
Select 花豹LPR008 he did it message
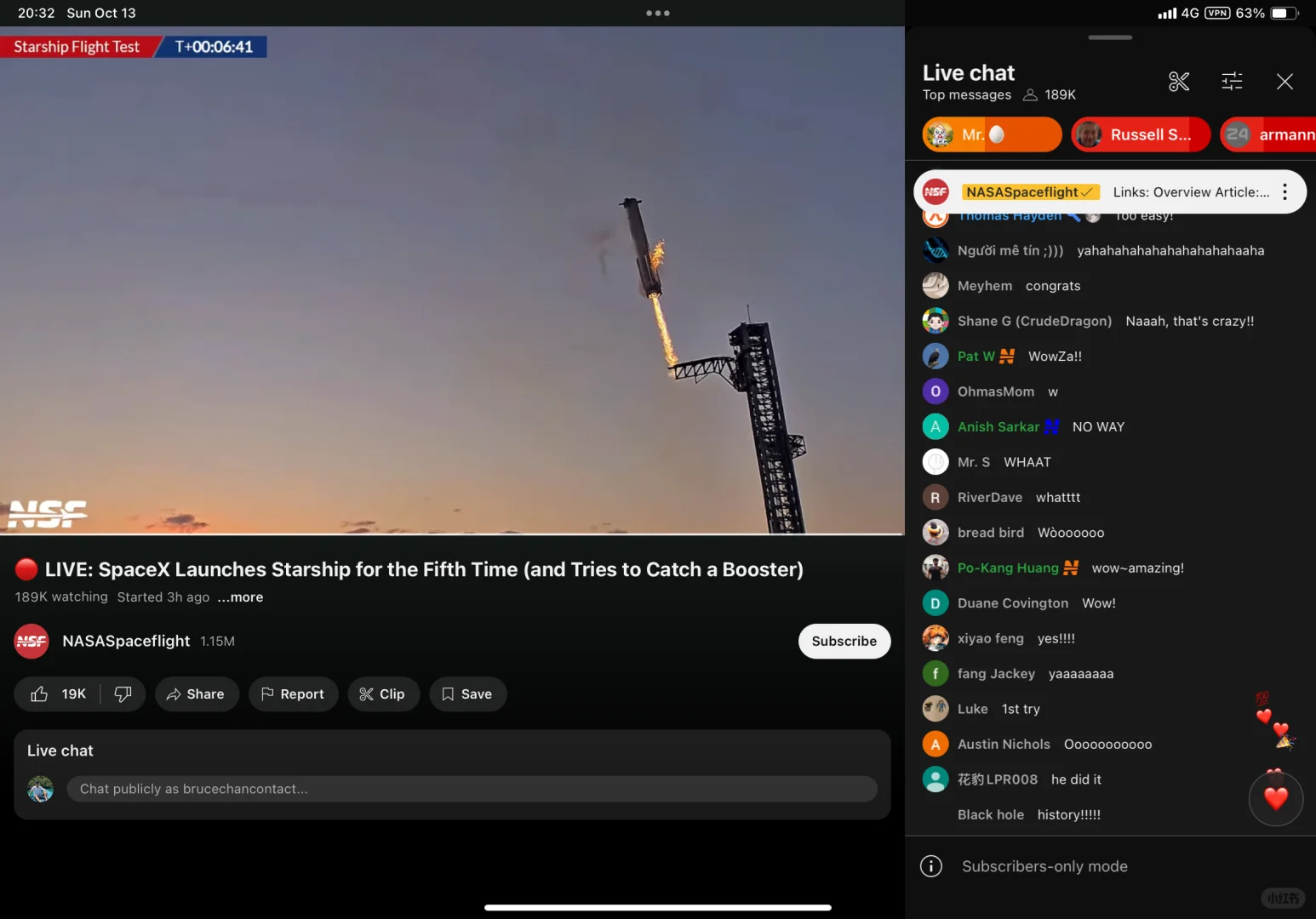coord(1110,779)
